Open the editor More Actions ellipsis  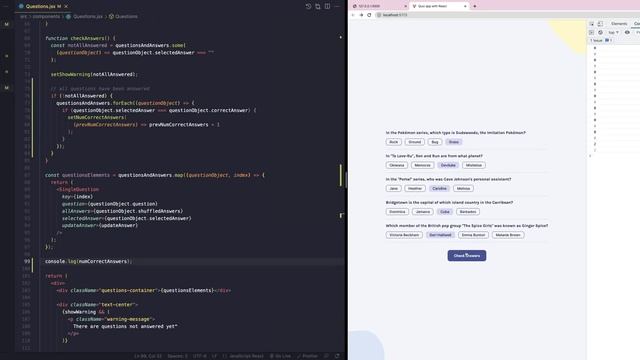coord(337,7)
